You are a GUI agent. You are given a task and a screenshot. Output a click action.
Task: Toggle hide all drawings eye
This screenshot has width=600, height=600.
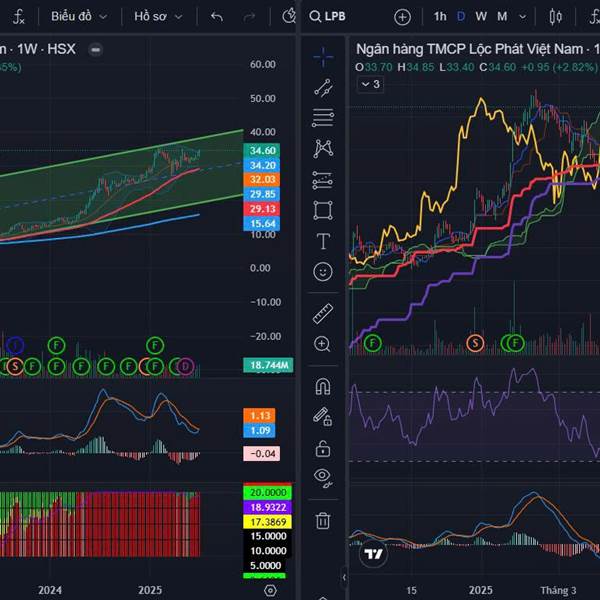click(x=323, y=478)
